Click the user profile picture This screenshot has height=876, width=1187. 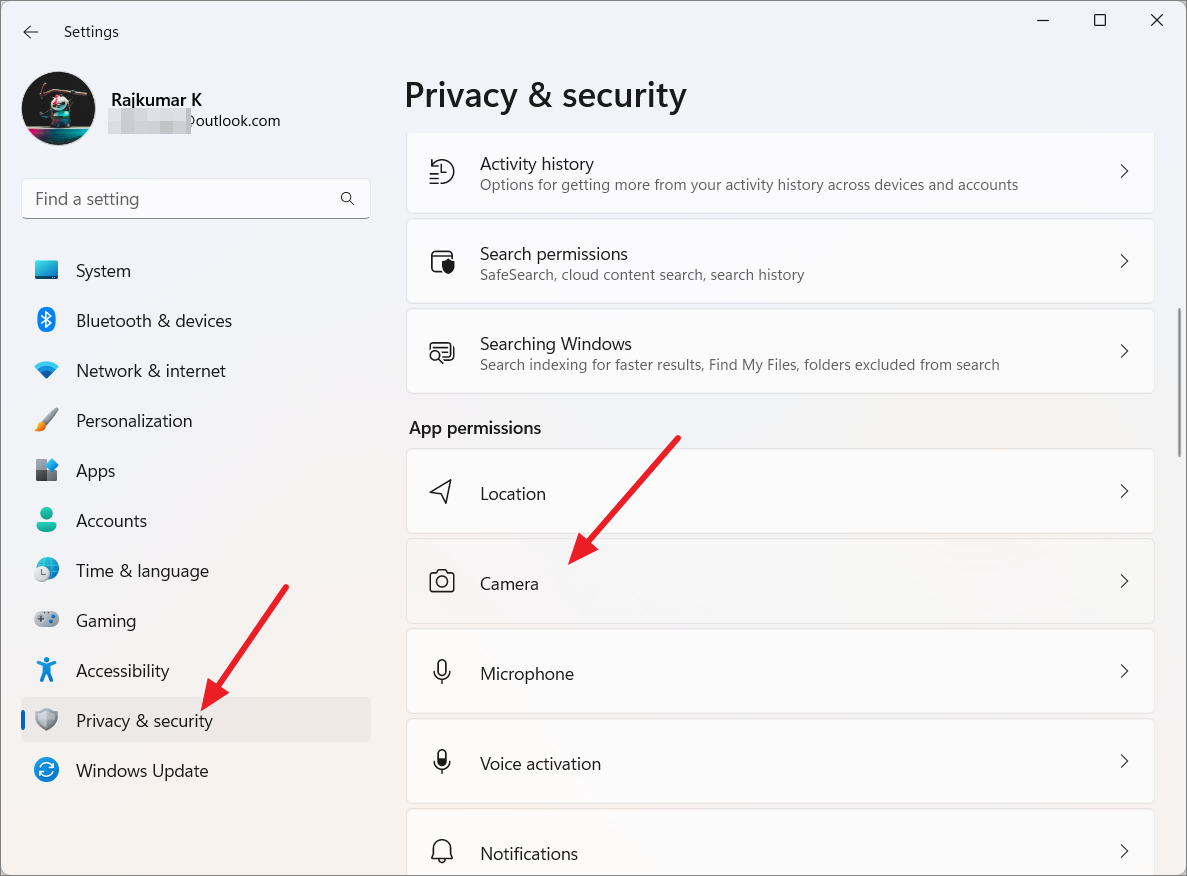click(x=59, y=109)
